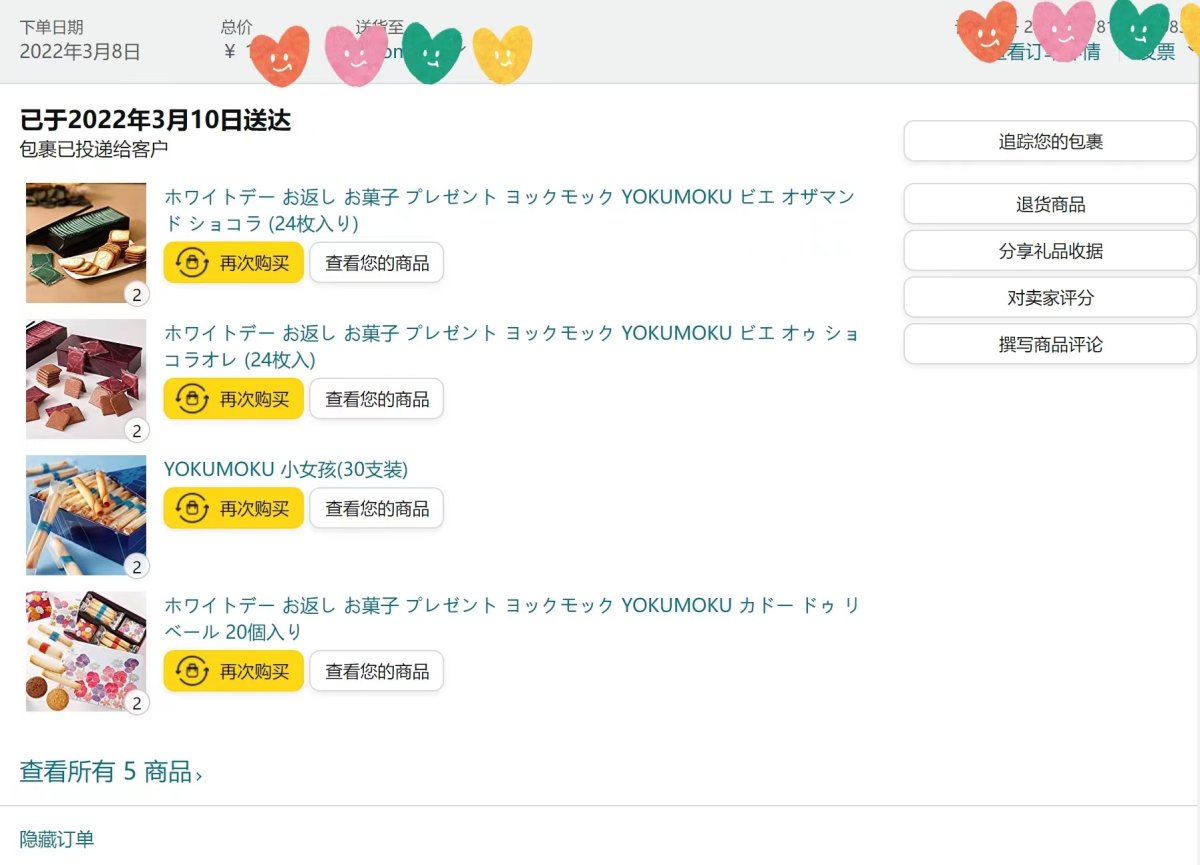Click buy-again icon for カドー ドゥ リベール item

pyautogui.click(x=191, y=671)
